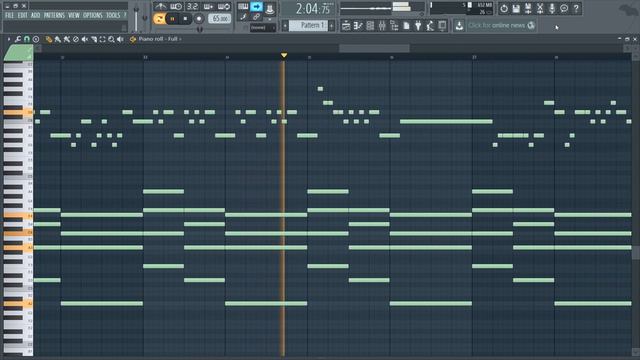Click the tempo value 65.000
The image size is (640, 360).
coord(220,19)
